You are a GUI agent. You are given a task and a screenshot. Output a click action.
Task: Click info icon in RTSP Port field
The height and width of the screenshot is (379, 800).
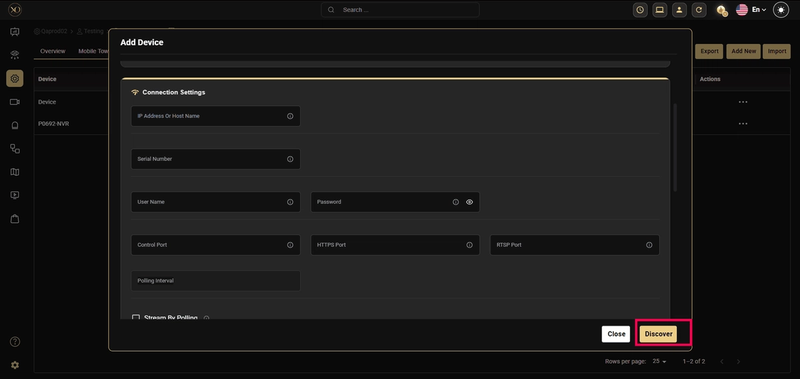pos(649,245)
